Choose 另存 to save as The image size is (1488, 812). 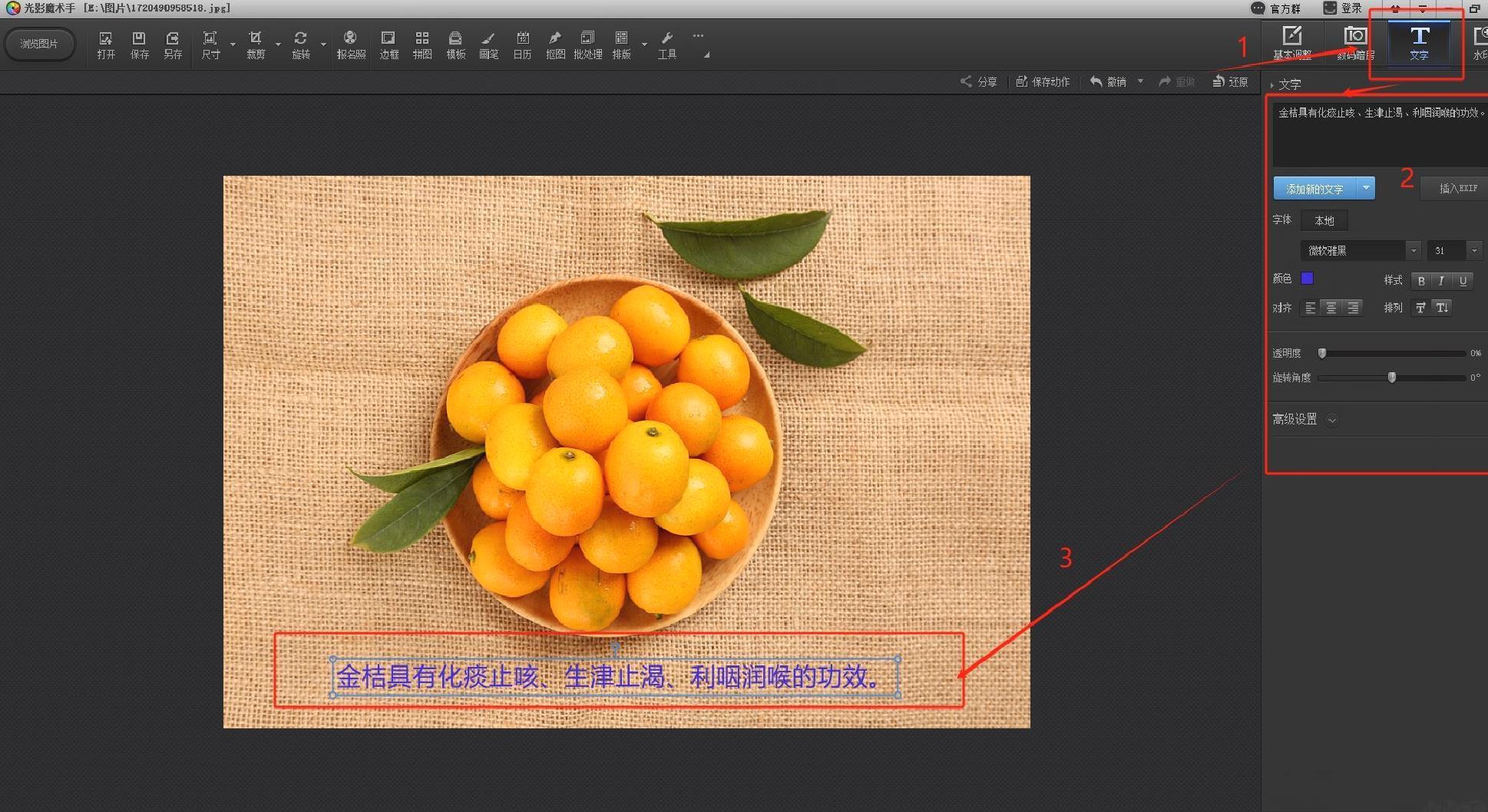[x=173, y=45]
